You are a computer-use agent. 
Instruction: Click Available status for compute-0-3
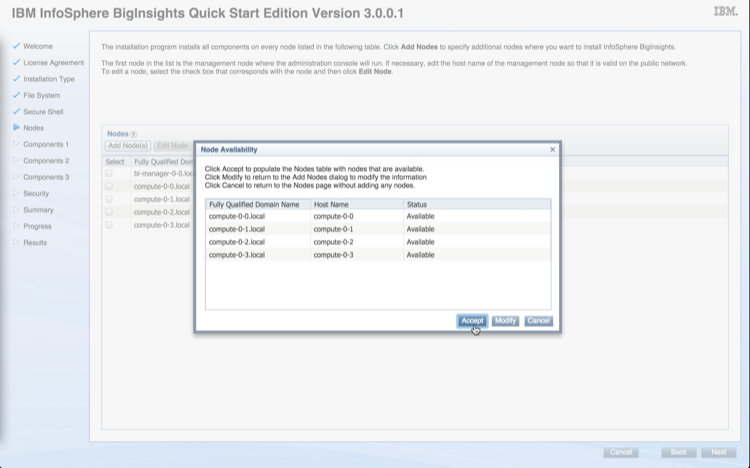click(x=420, y=255)
